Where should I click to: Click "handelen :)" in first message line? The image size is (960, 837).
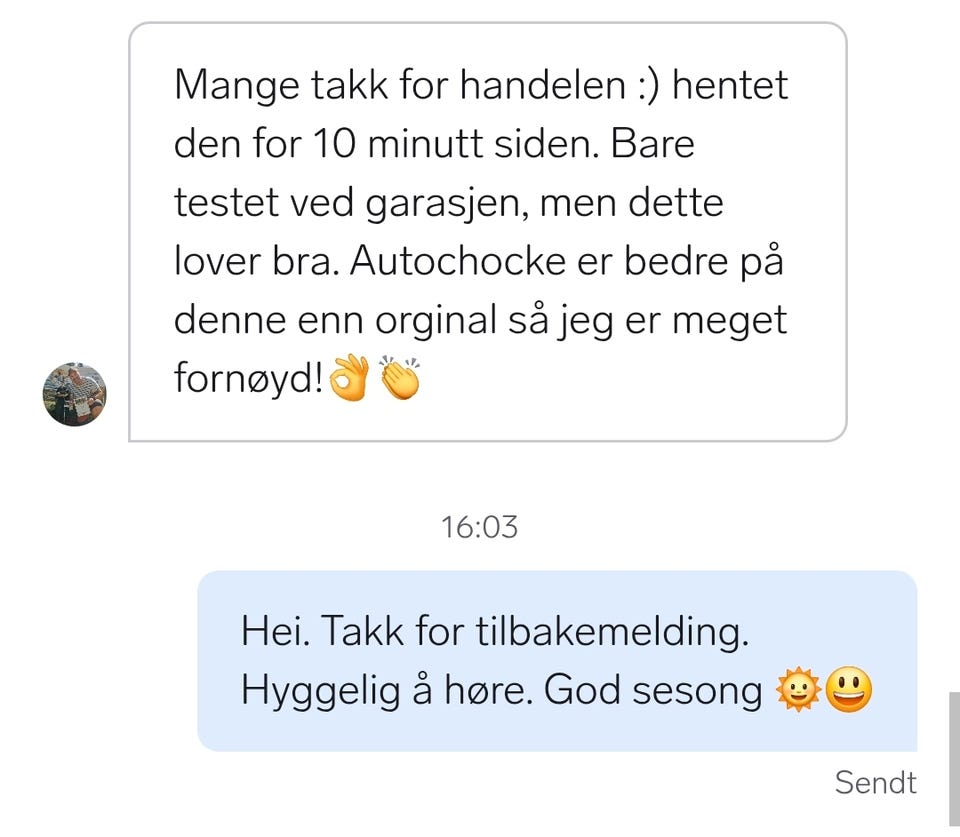coord(559,84)
